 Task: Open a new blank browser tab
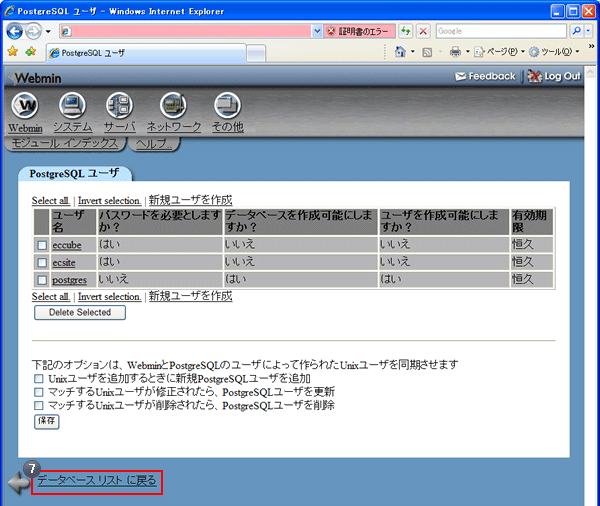[x=256, y=53]
